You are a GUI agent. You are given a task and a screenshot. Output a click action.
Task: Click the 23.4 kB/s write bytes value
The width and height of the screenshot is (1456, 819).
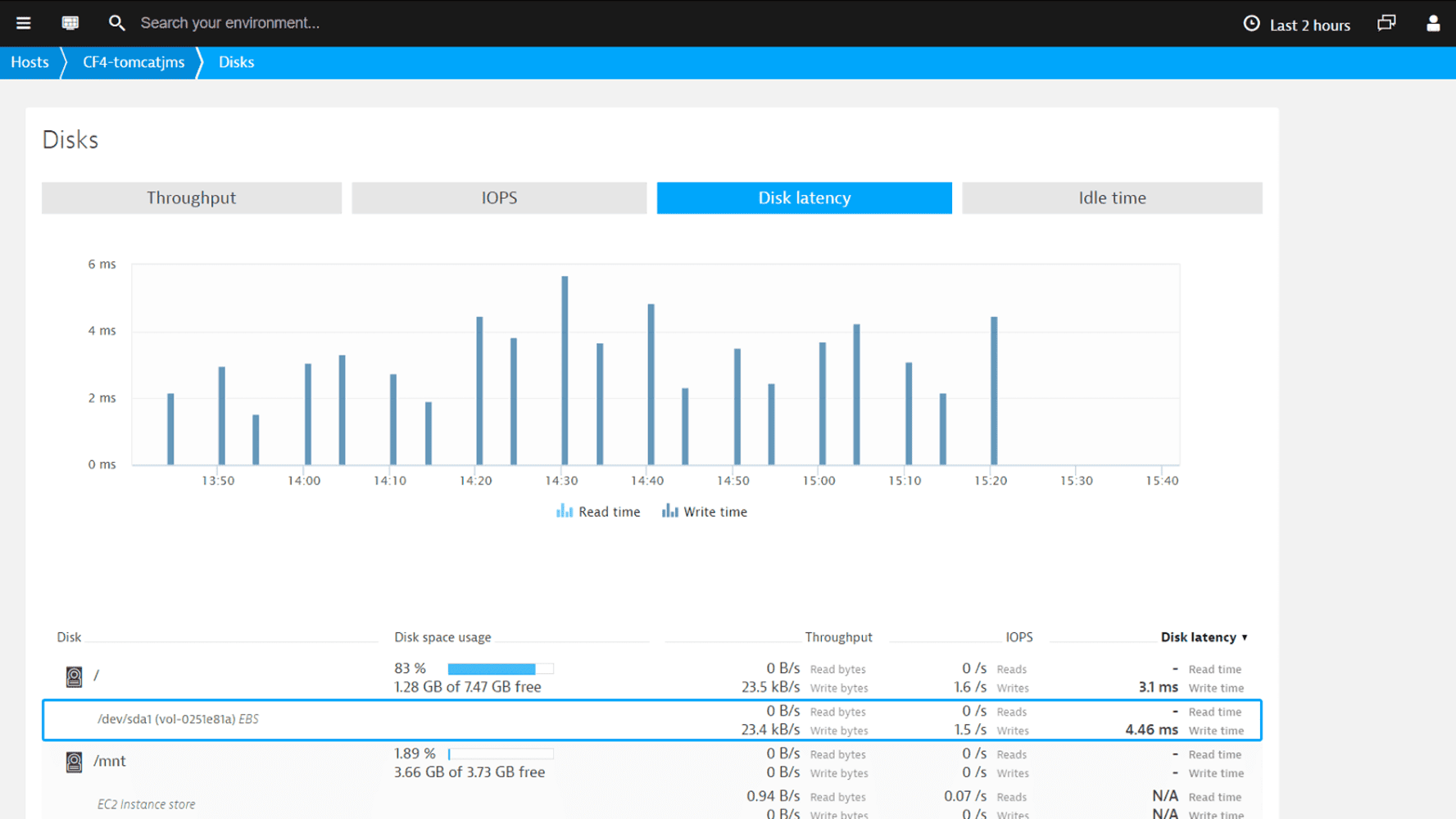pyautogui.click(x=770, y=730)
